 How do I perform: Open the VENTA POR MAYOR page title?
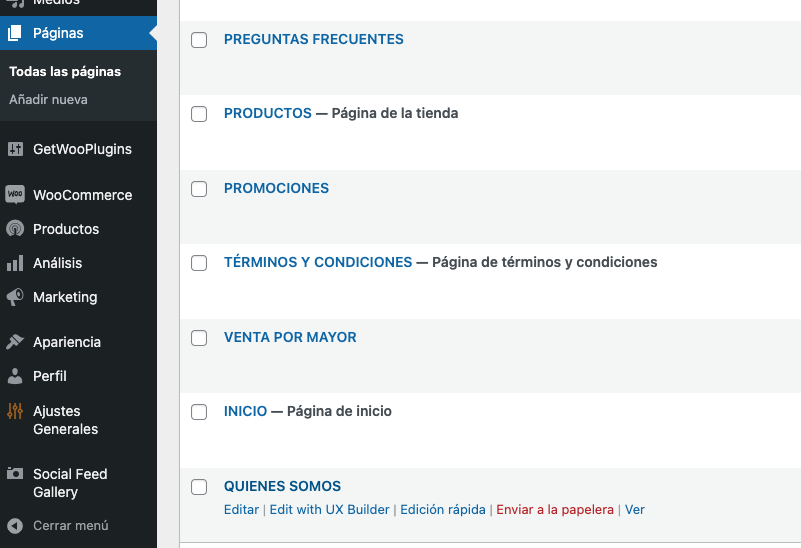[x=290, y=338]
